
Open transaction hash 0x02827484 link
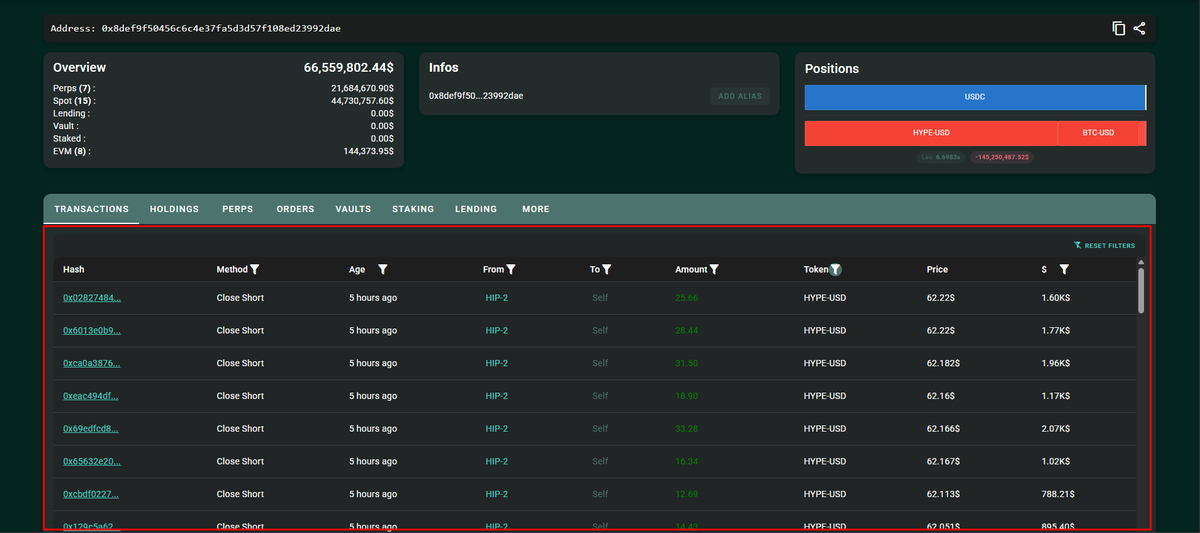pos(92,298)
